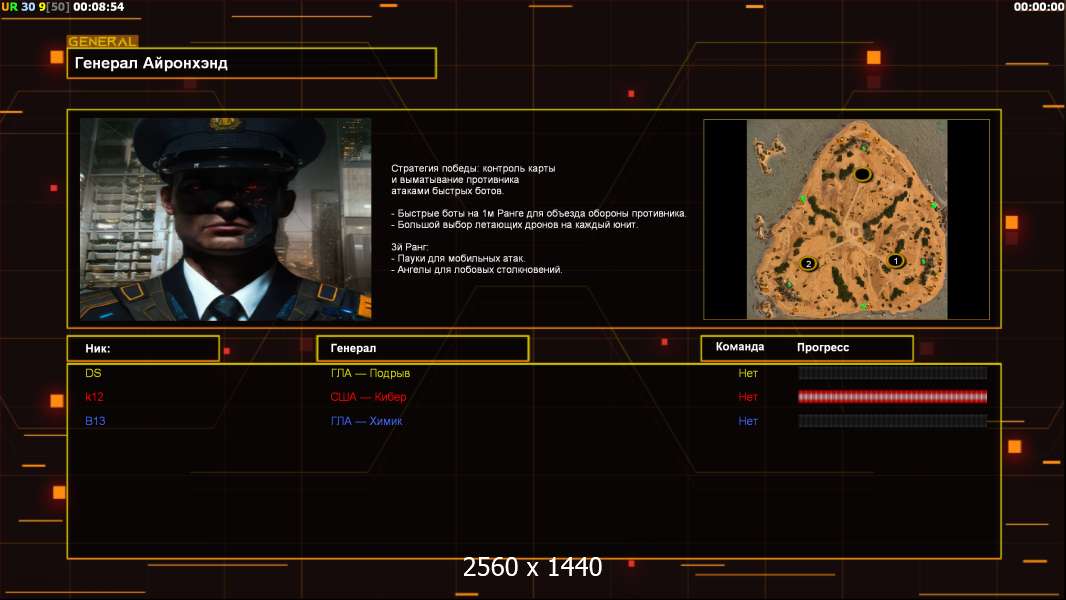Click start position marker 1 on minimap
1066x600 pixels.
(895, 261)
